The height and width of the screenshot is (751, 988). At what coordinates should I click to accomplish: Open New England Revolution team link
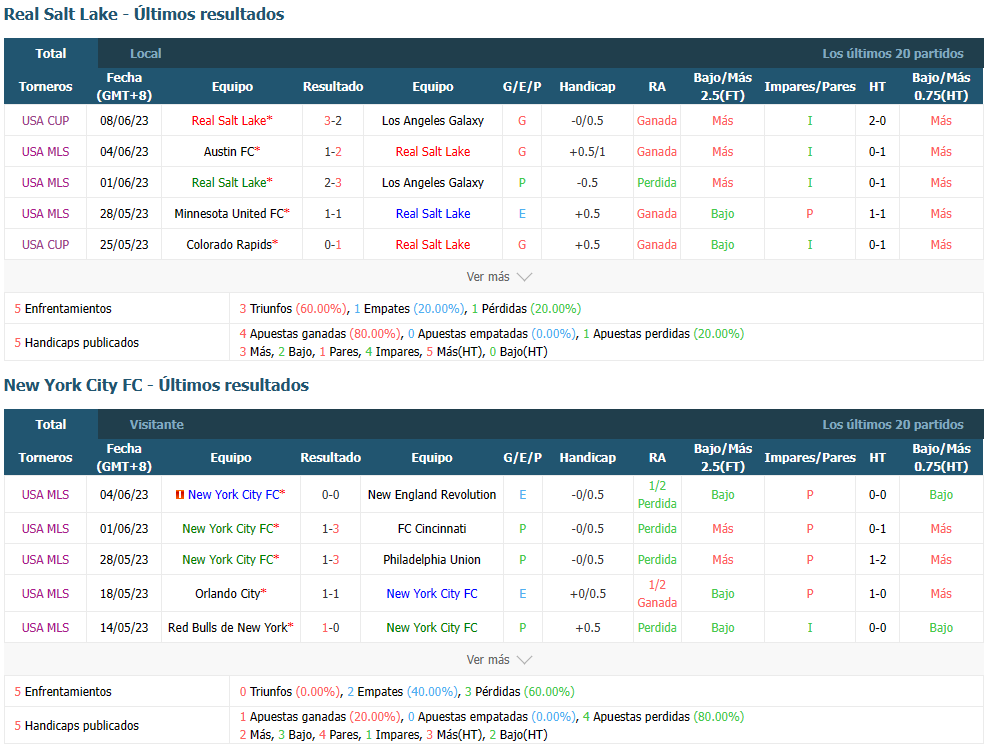pyautogui.click(x=432, y=495)
